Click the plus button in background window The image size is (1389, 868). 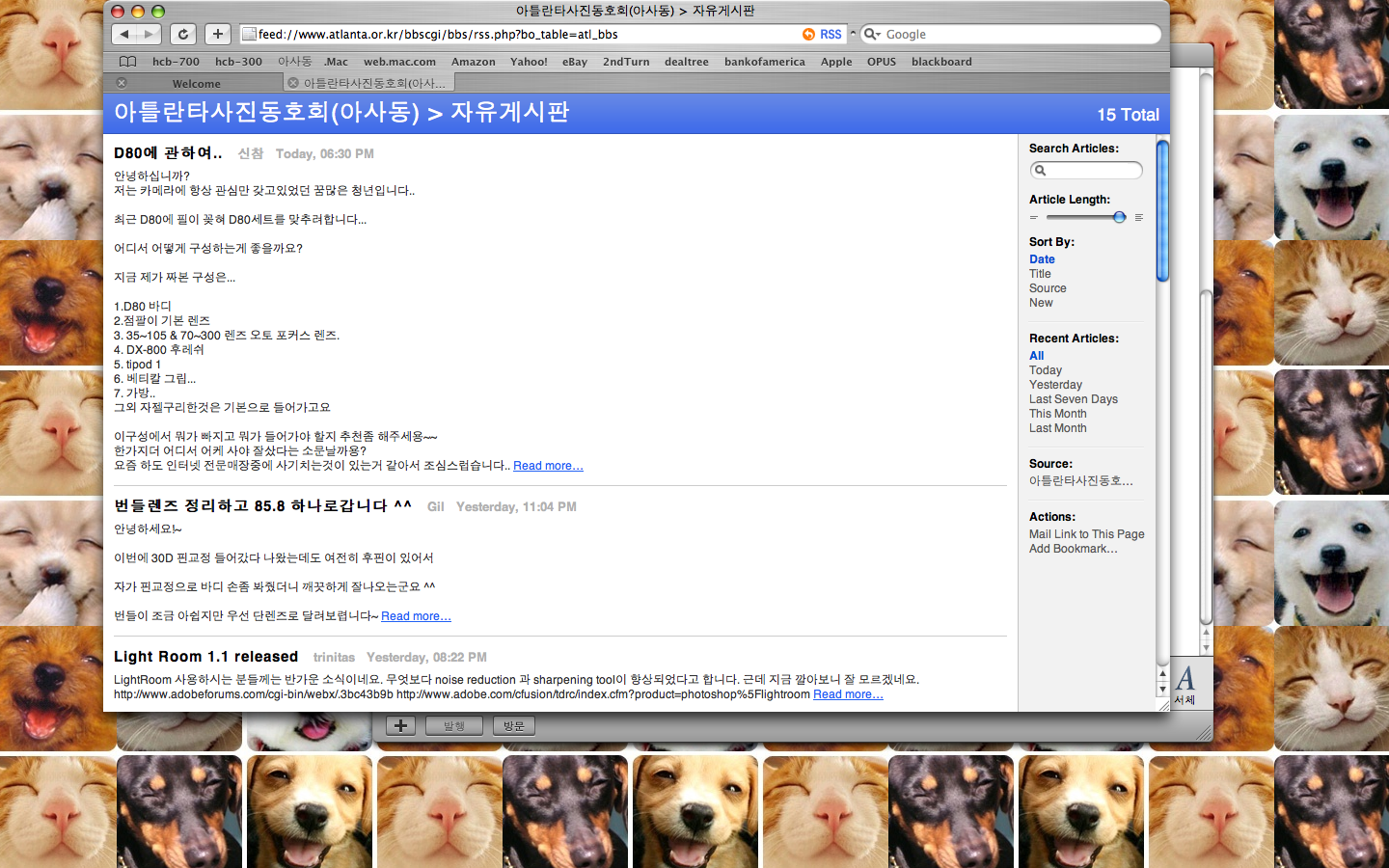400,726
